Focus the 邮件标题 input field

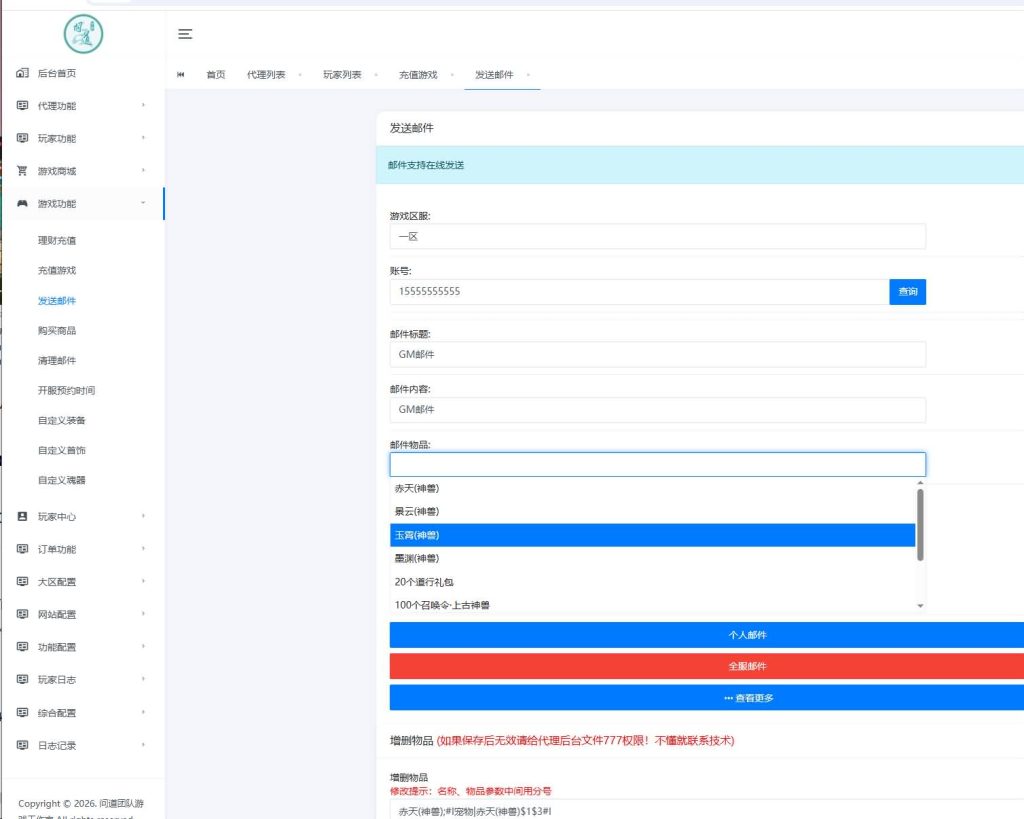click(658, 354)
